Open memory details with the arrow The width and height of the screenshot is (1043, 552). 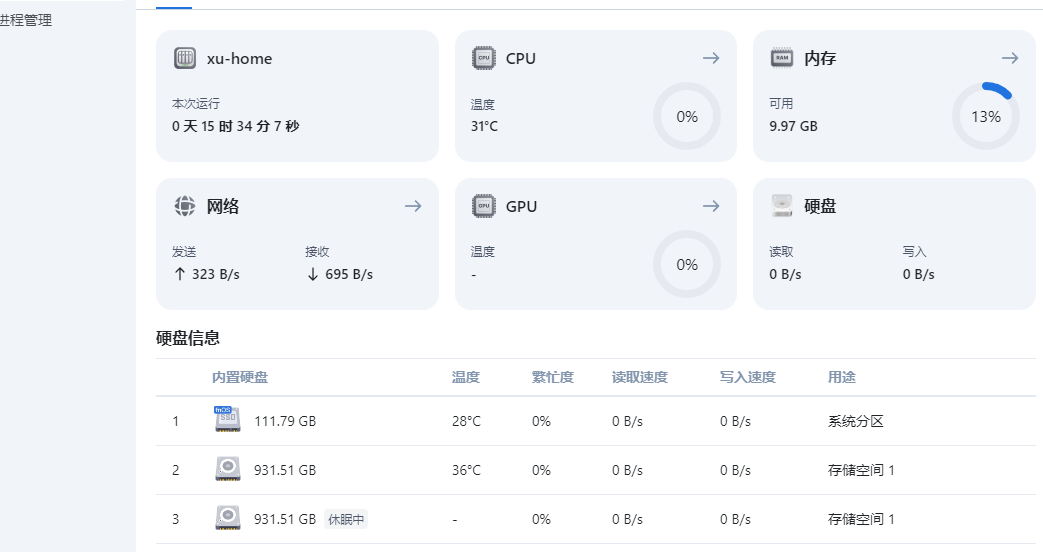click(1010, 58)
